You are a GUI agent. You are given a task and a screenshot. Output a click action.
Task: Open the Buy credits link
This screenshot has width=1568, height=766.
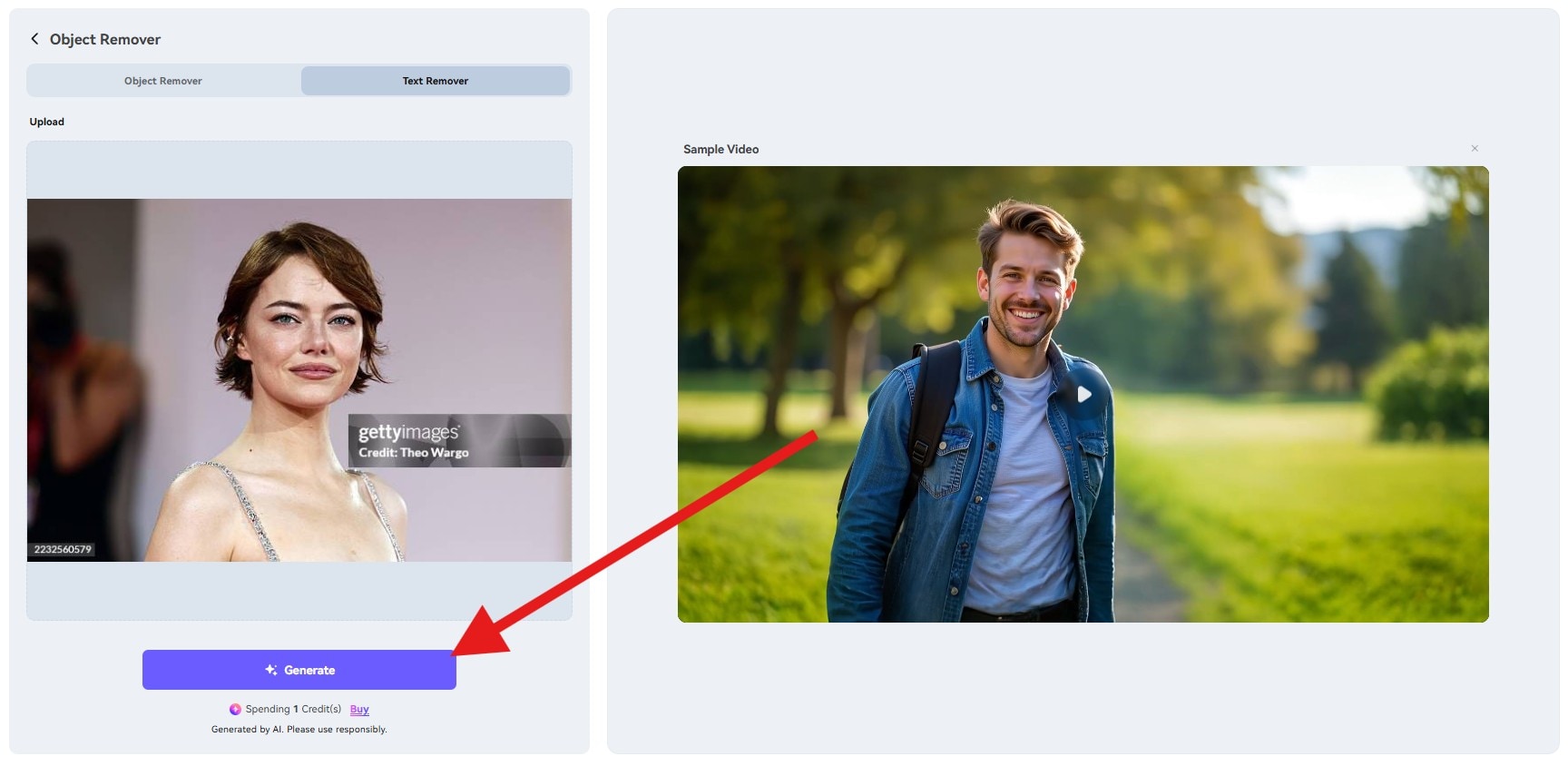coord(359,710)
